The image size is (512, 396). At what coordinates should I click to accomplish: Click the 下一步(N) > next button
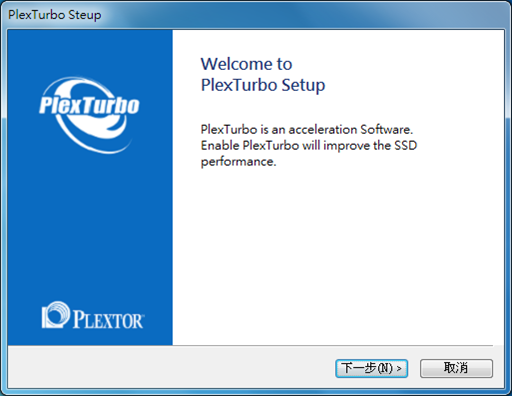click(371, 368)
